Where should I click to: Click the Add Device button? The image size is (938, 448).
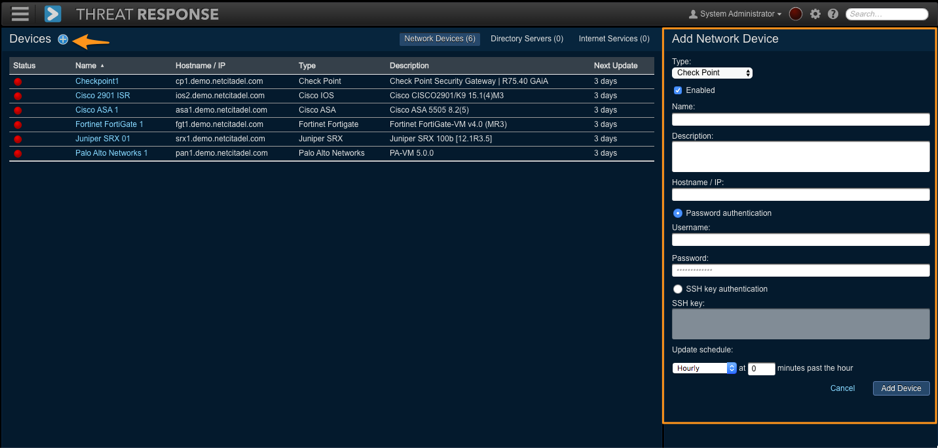point(900,388)
